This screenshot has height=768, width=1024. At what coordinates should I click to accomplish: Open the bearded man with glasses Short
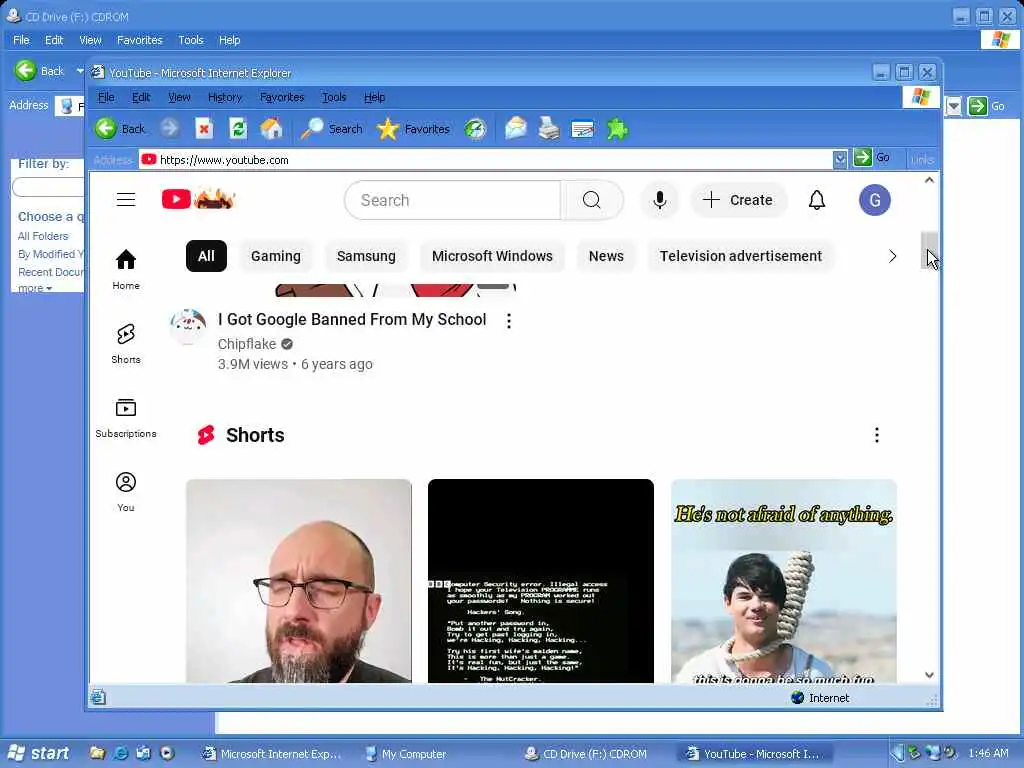click(299, 581)
